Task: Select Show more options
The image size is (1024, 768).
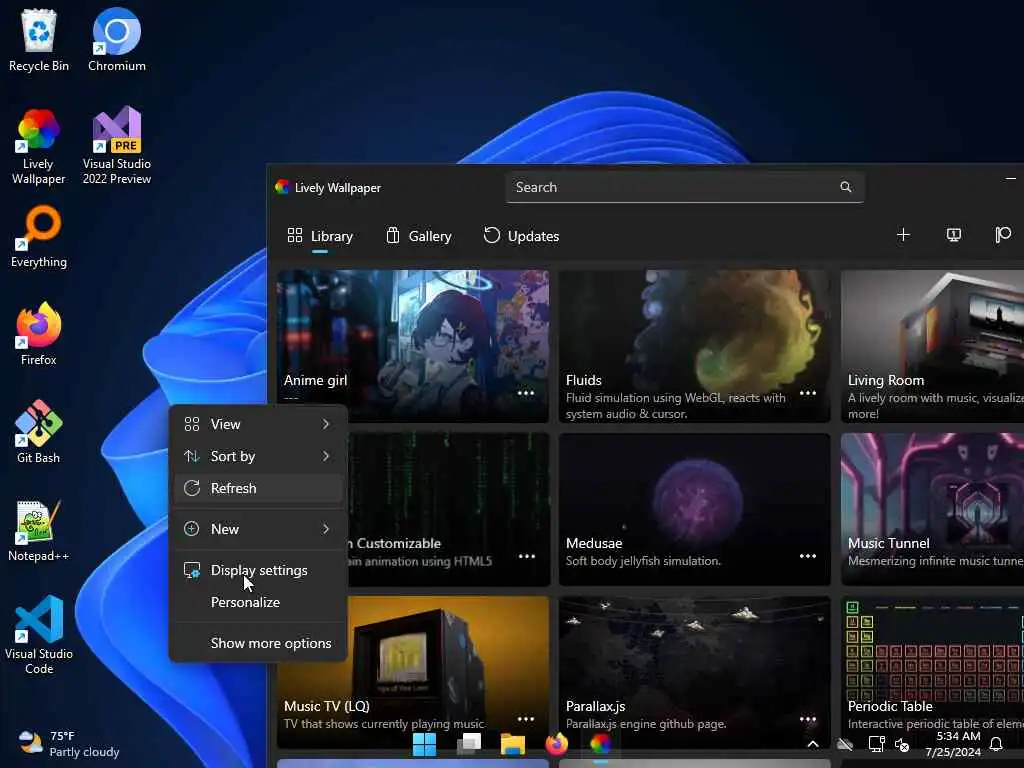Action: pyautogui.click(x=258, y=644)
